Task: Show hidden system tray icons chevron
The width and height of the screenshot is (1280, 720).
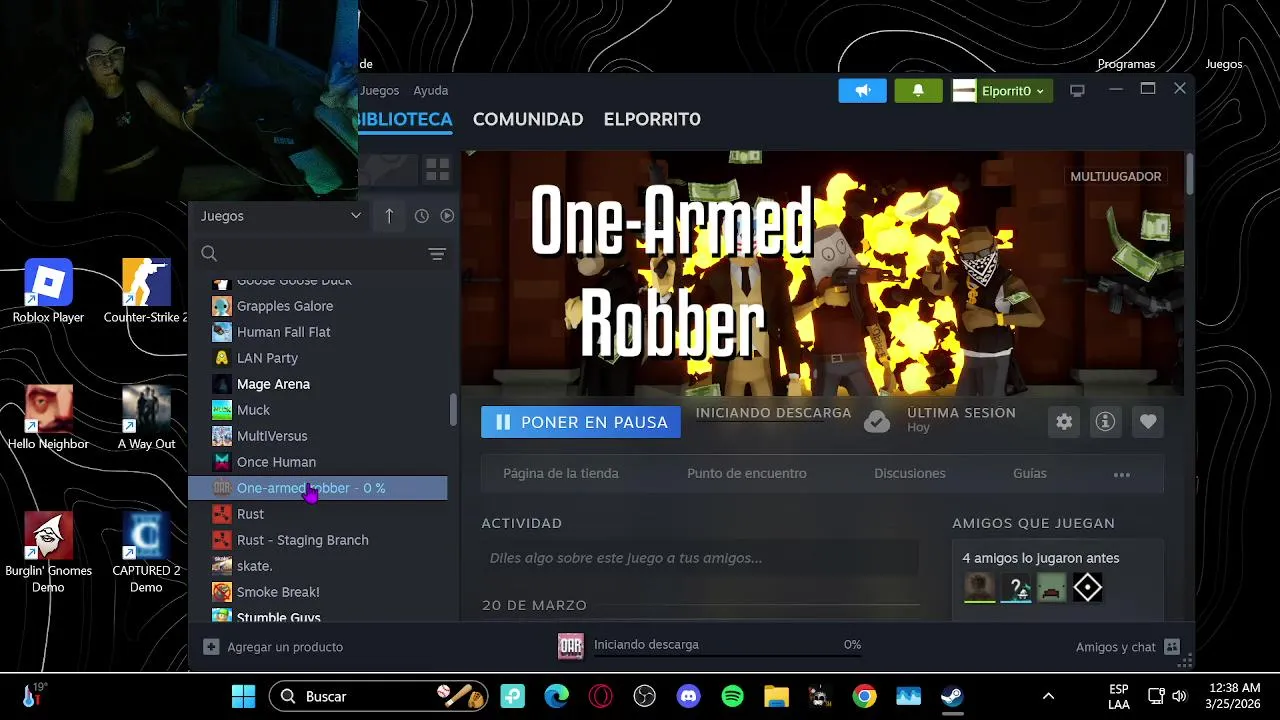Action: point(1048,696)
